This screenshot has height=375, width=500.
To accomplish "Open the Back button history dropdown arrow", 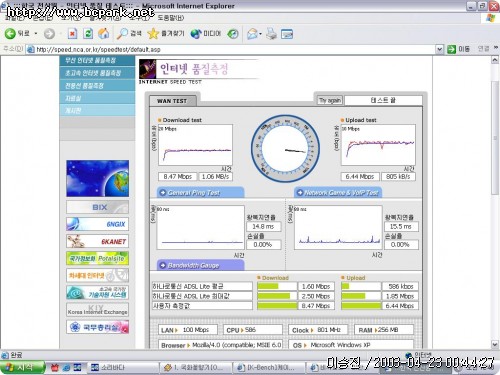I will point(36,34).
